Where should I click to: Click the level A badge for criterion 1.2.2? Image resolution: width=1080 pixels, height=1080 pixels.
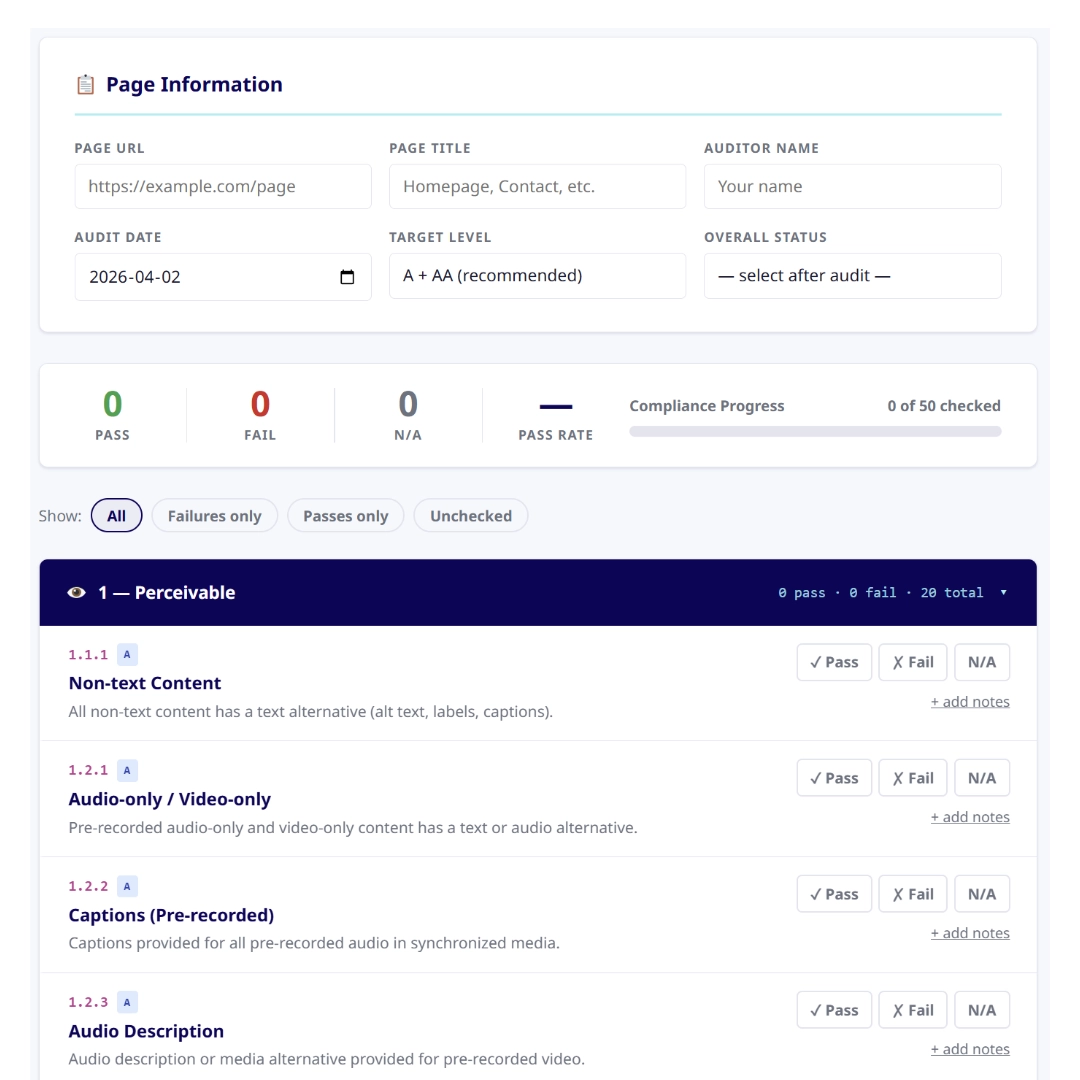(127, 886)
